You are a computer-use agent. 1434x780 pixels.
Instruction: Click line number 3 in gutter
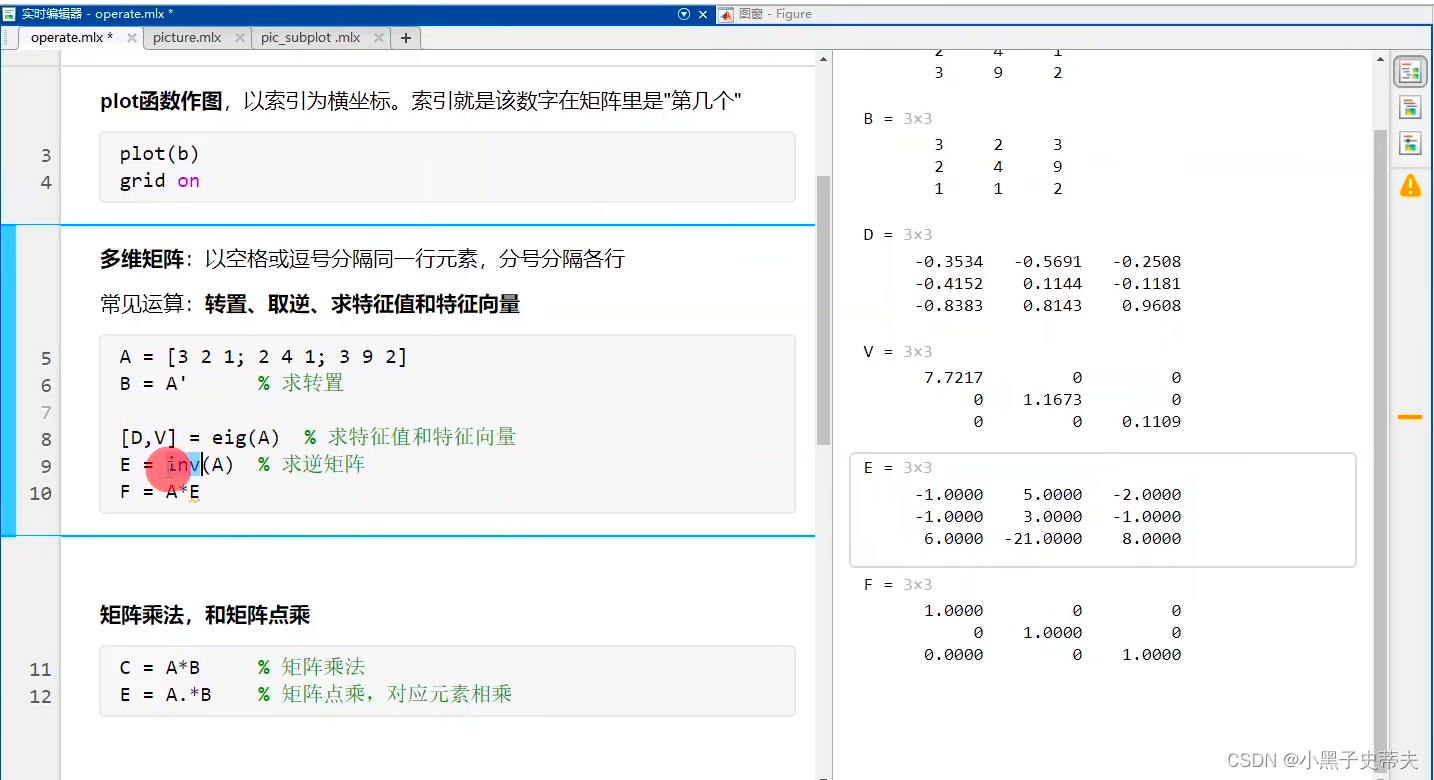(45, 155)
